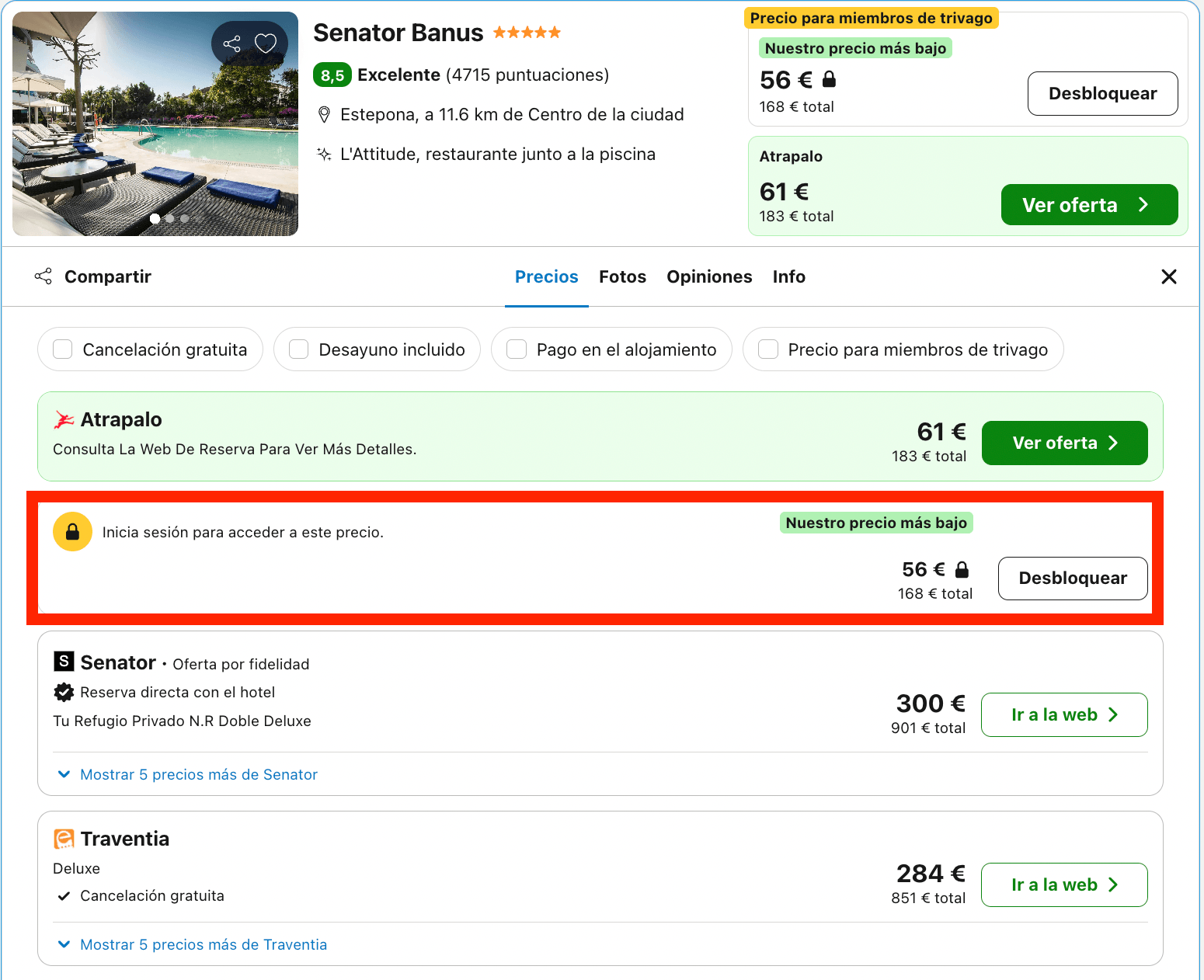
Task: Toggle Desayuno incluido filter checkbox
Action: pyautogui.click(x=299, y=349)
